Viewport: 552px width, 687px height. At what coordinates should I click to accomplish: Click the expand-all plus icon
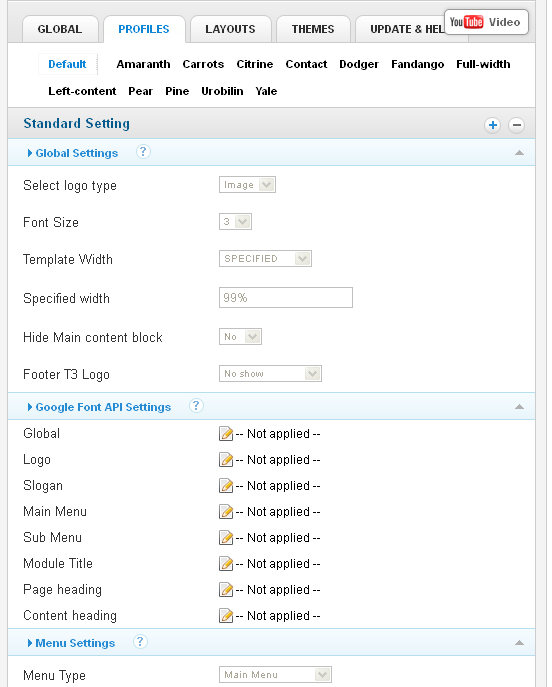492,125
